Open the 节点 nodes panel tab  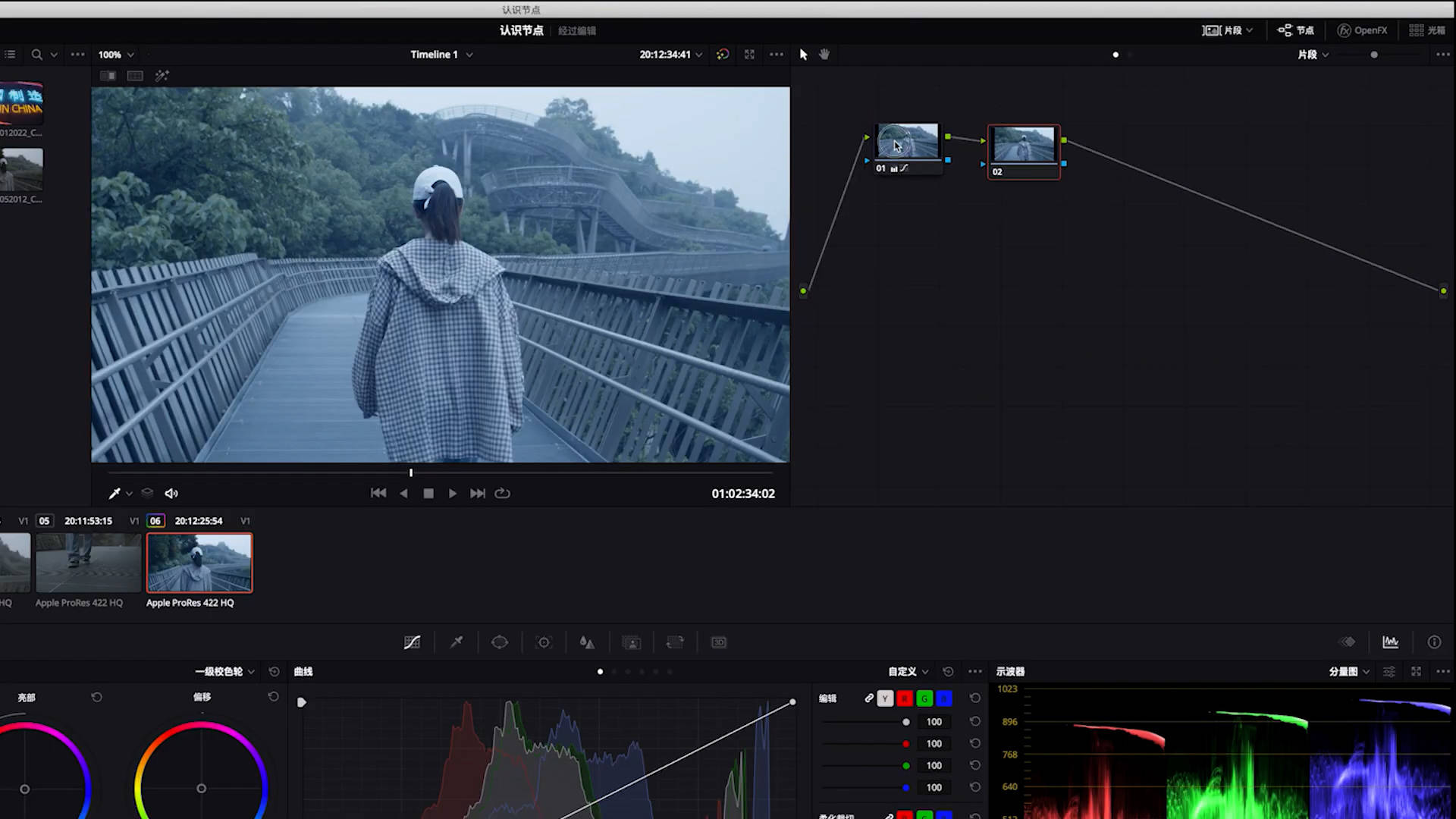coord(1295,30)
